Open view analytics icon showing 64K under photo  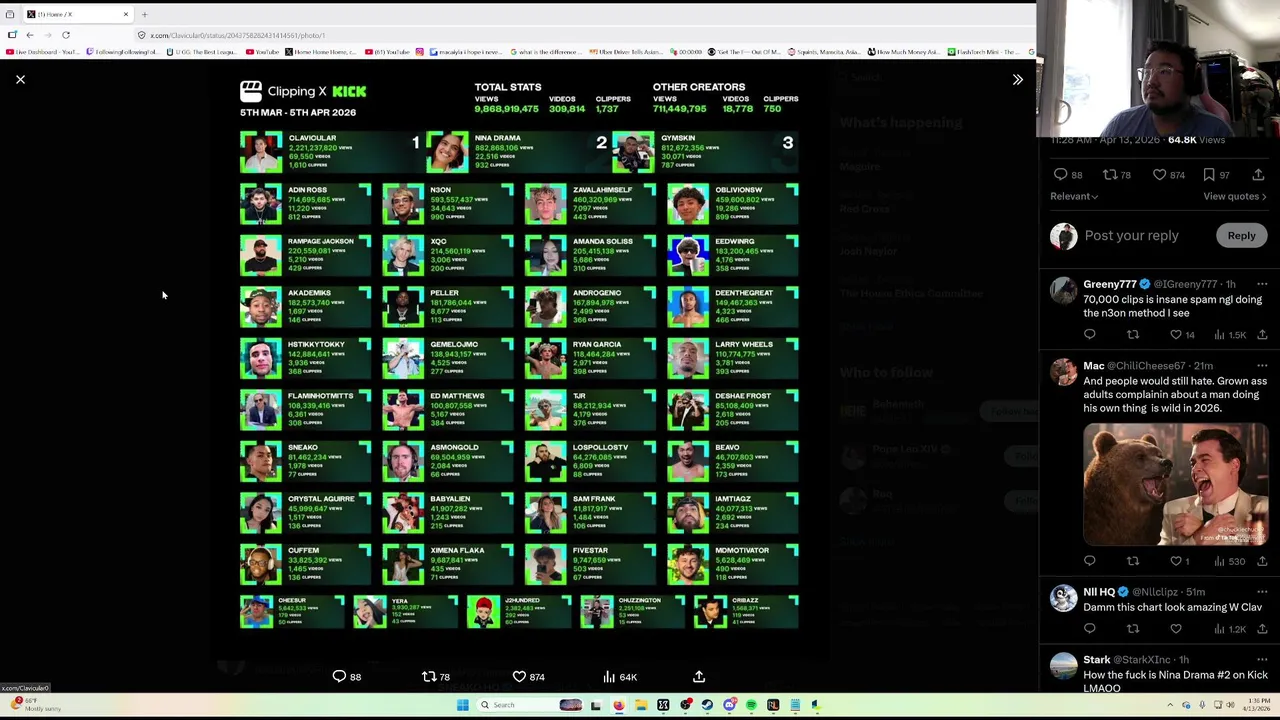(609, 677)
